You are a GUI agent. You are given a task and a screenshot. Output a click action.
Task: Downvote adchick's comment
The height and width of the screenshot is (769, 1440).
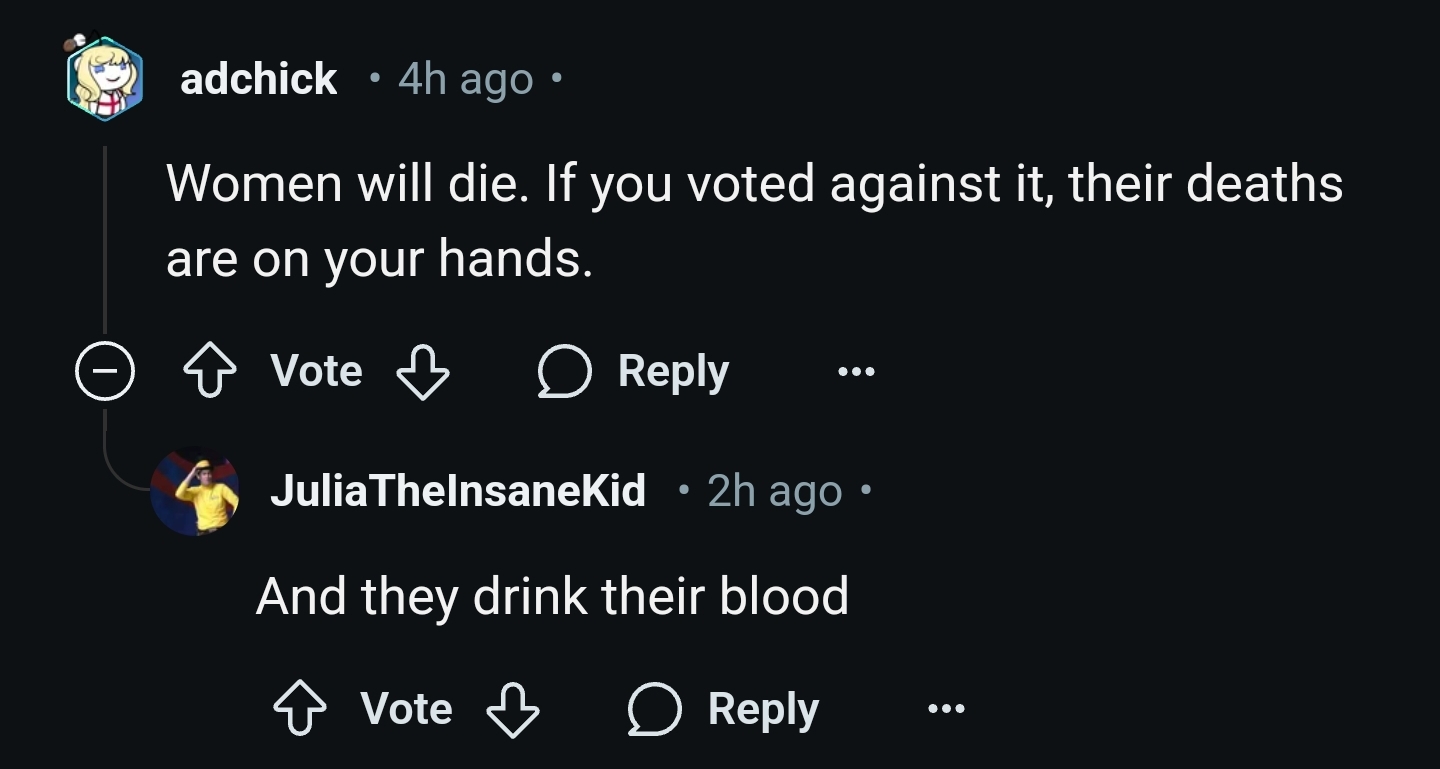click(423, 372)
